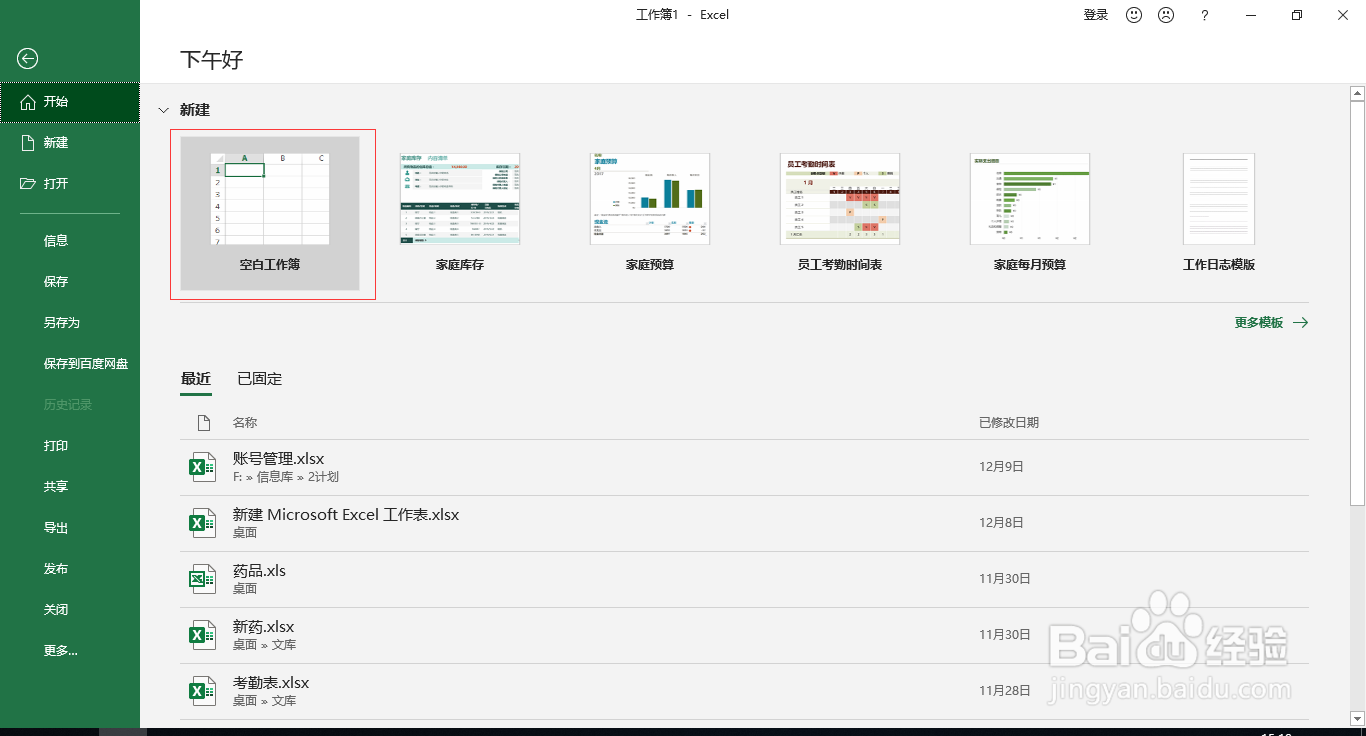Open 账号管理.xlsx from recent files
This screenshot has width=1366, height=736.
click(x=744, y=468)
